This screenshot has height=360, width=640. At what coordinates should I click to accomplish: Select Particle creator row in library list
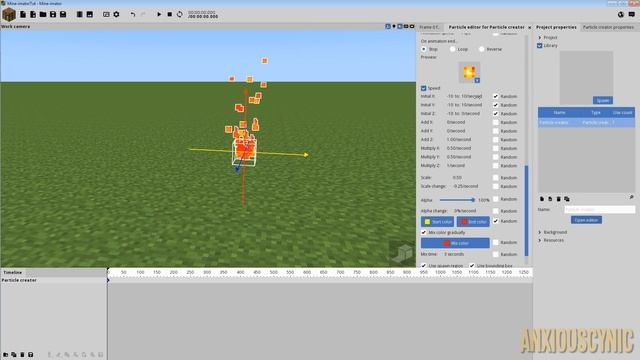[x=586, y=122]
